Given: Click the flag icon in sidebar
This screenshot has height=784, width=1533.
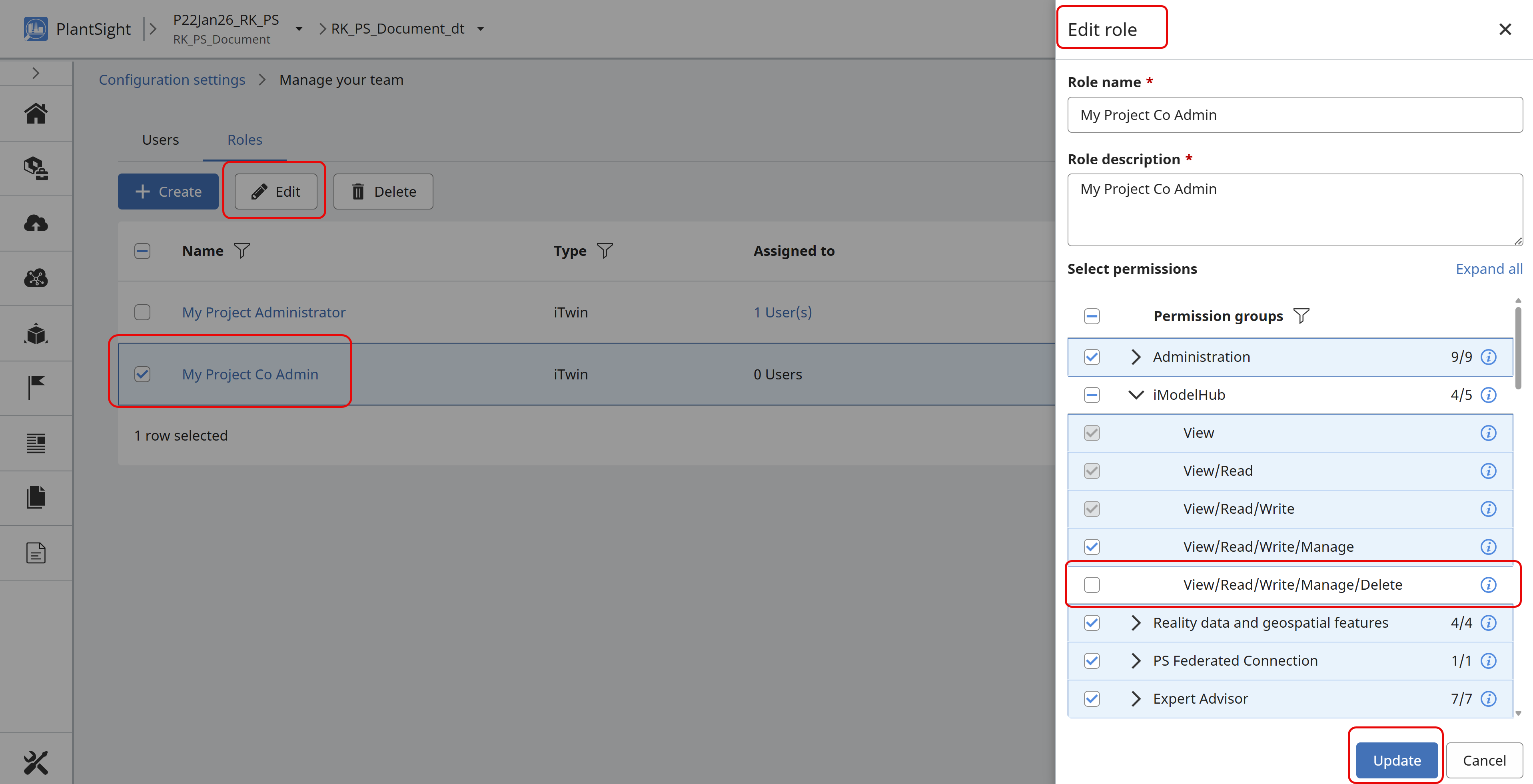Looking at the screenshot, I should 36,388.
